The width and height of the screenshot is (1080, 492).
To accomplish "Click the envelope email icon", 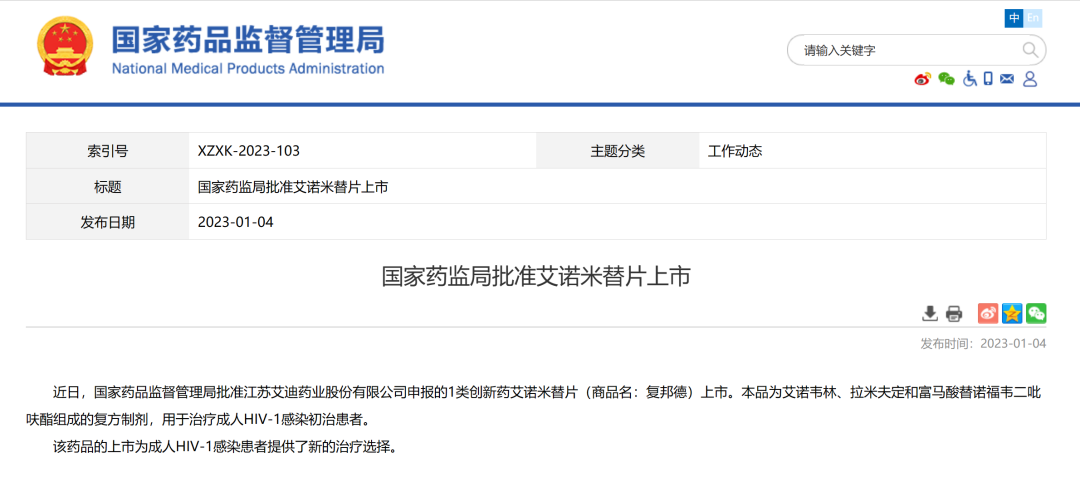I will point(1007,79).
